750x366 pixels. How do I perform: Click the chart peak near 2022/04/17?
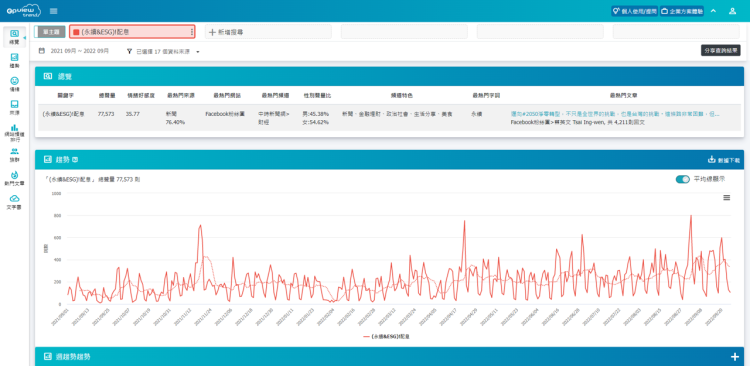click(464, 221)
